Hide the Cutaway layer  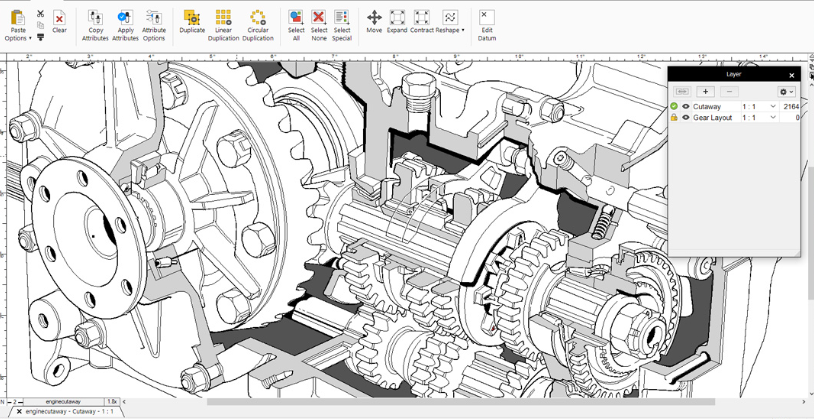686,106
